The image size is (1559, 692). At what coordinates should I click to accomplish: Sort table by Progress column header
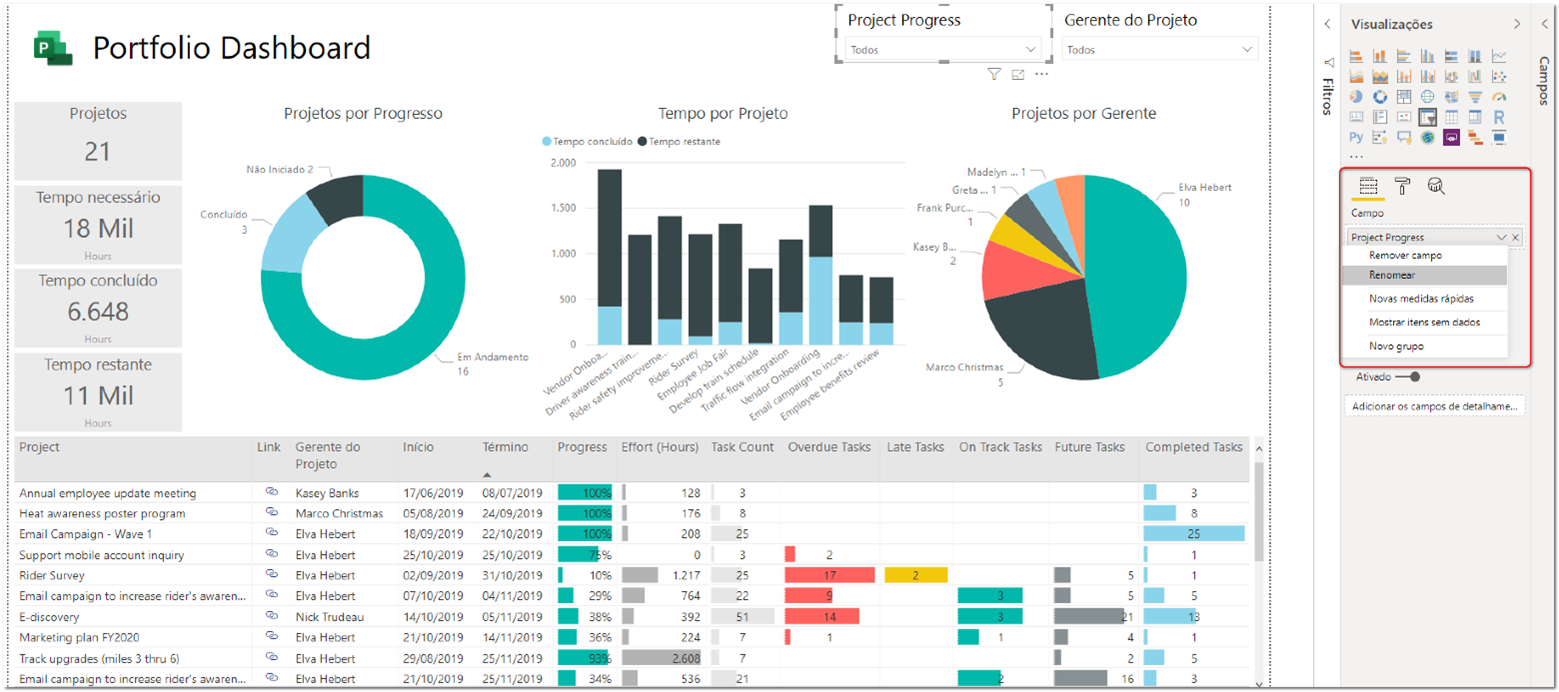point(582,447)
